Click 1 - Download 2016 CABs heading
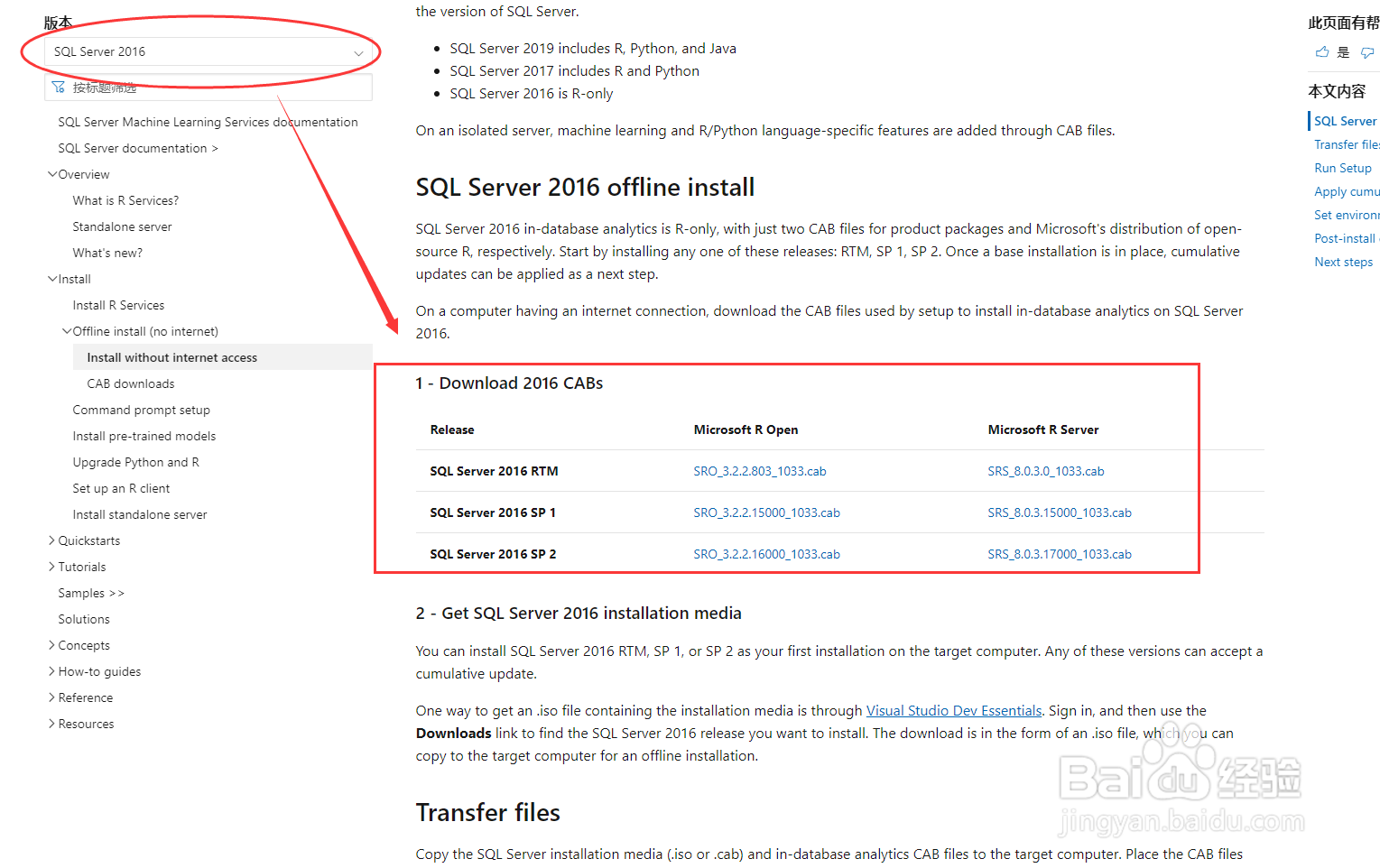Image resolution: width=1380 pixels, height=868 pixels. [x=509, y=383]
